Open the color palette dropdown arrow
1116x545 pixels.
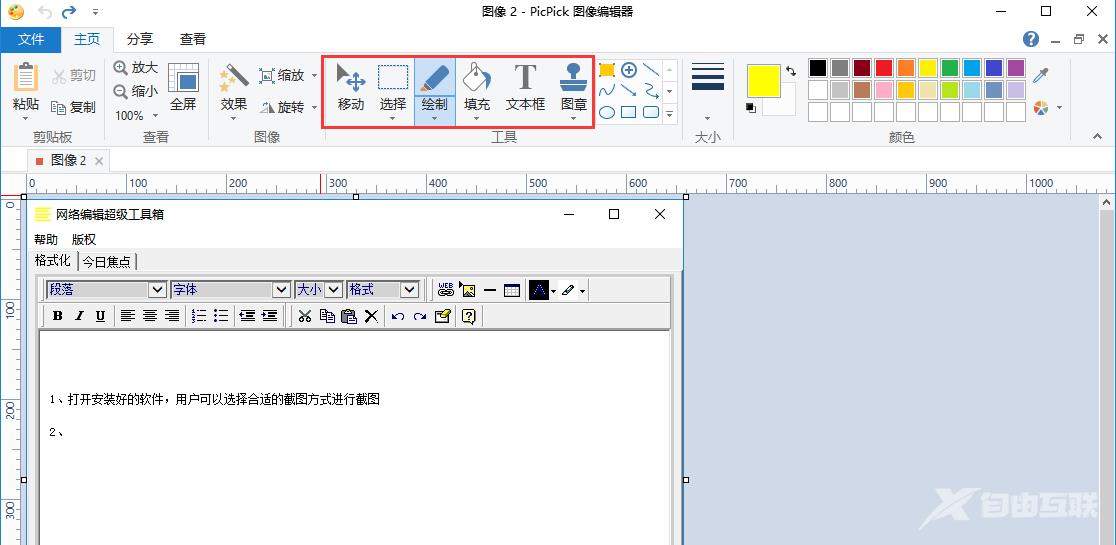pyautogui.click(x=1060, y=108)
